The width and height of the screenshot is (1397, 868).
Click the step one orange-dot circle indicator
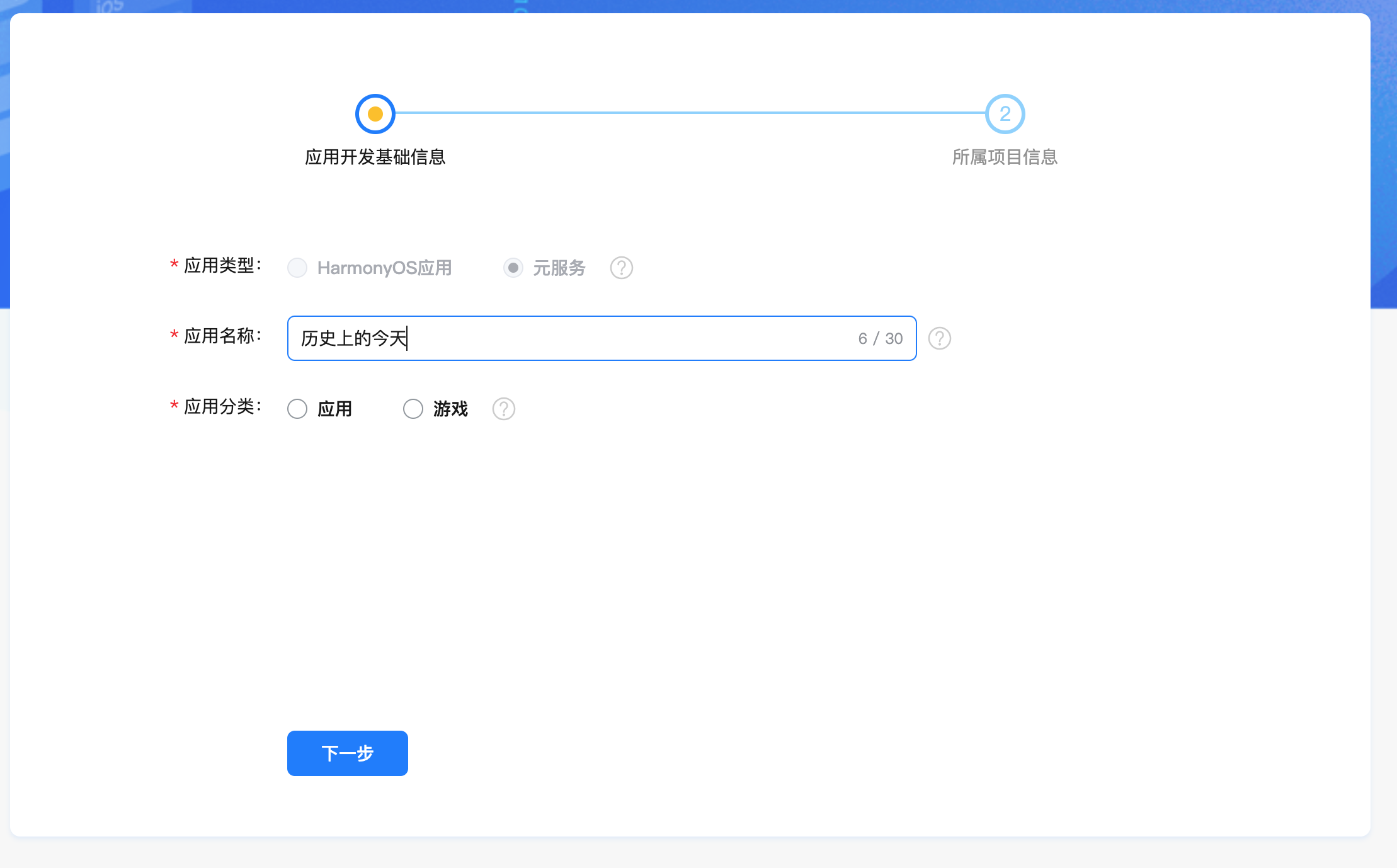375,114
